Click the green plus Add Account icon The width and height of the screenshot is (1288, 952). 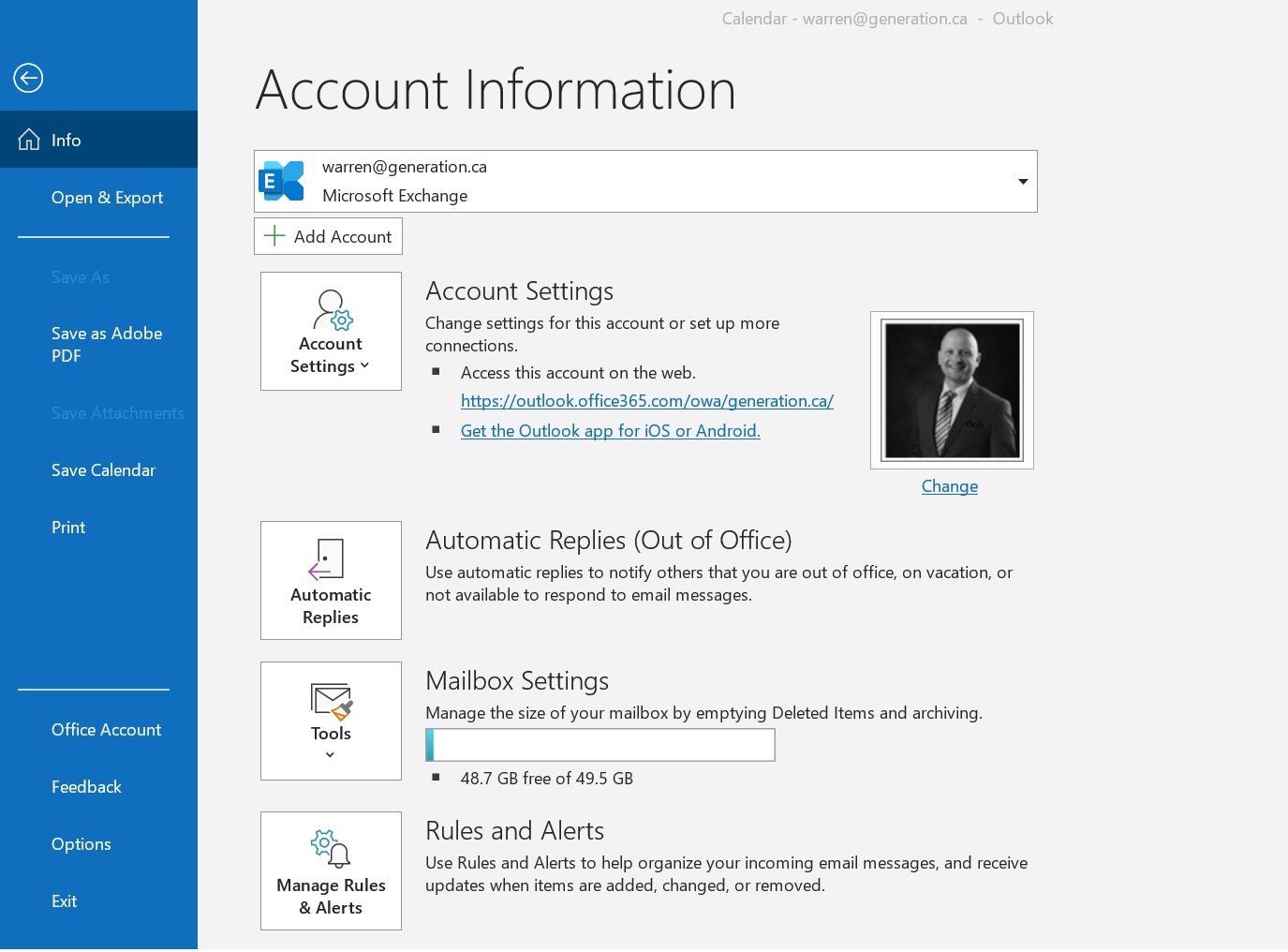[274, 236]
